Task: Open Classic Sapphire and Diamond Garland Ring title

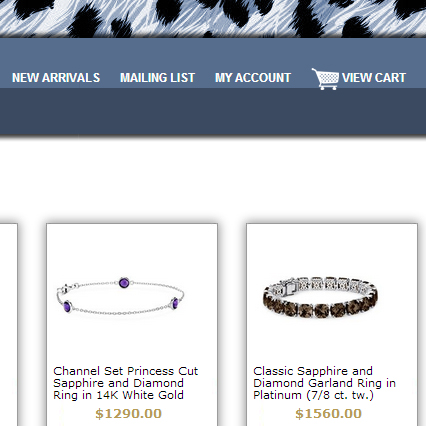Action: (324, 383)
